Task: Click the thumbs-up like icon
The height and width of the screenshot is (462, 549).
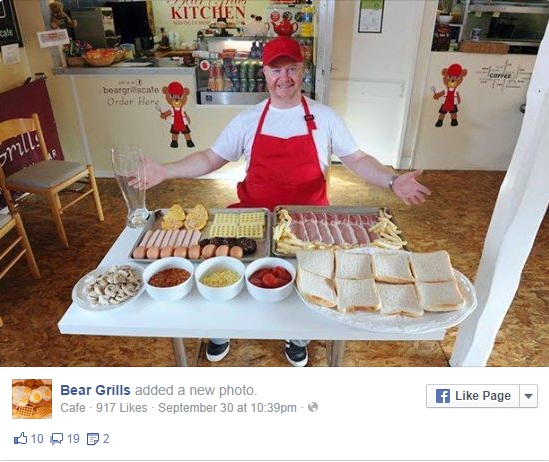Action: coord(21,439)
